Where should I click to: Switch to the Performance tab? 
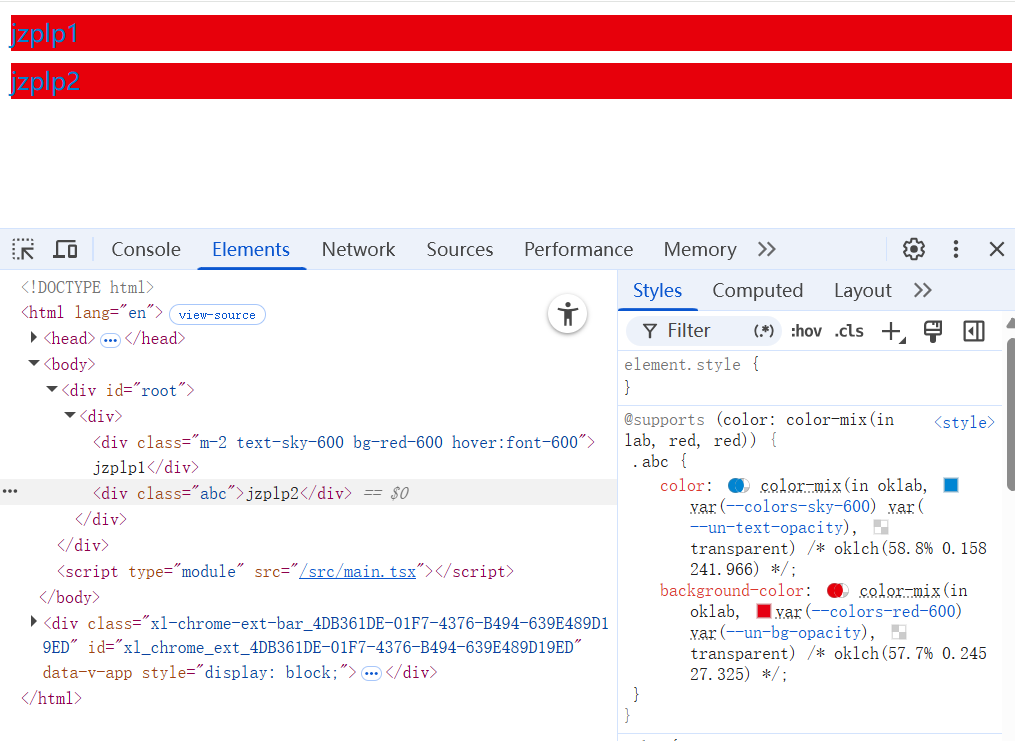tap(578, 249)
